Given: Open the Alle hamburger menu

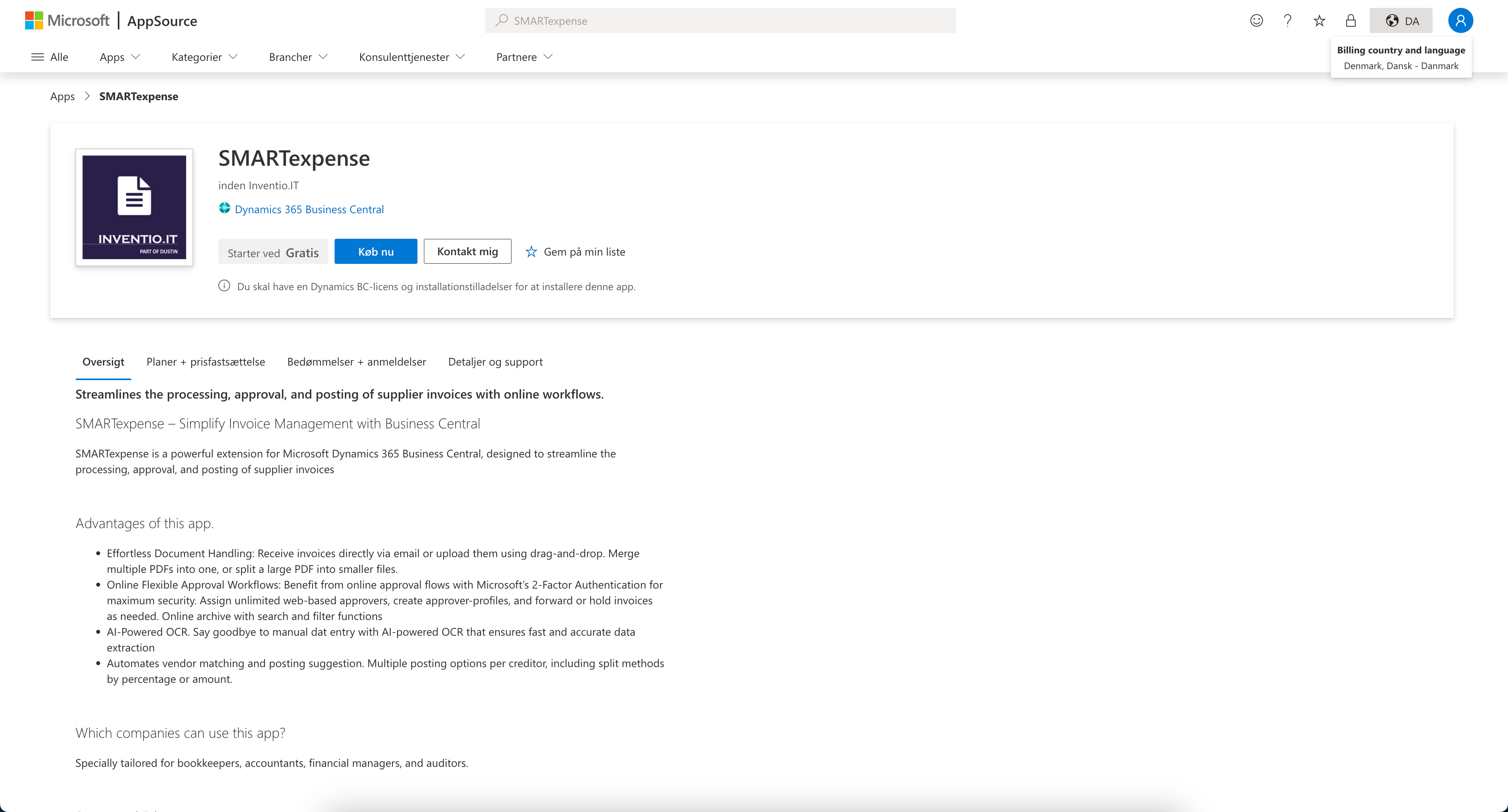Looking at the screenshot, I should pyautogui.click(x=49, y=57).
